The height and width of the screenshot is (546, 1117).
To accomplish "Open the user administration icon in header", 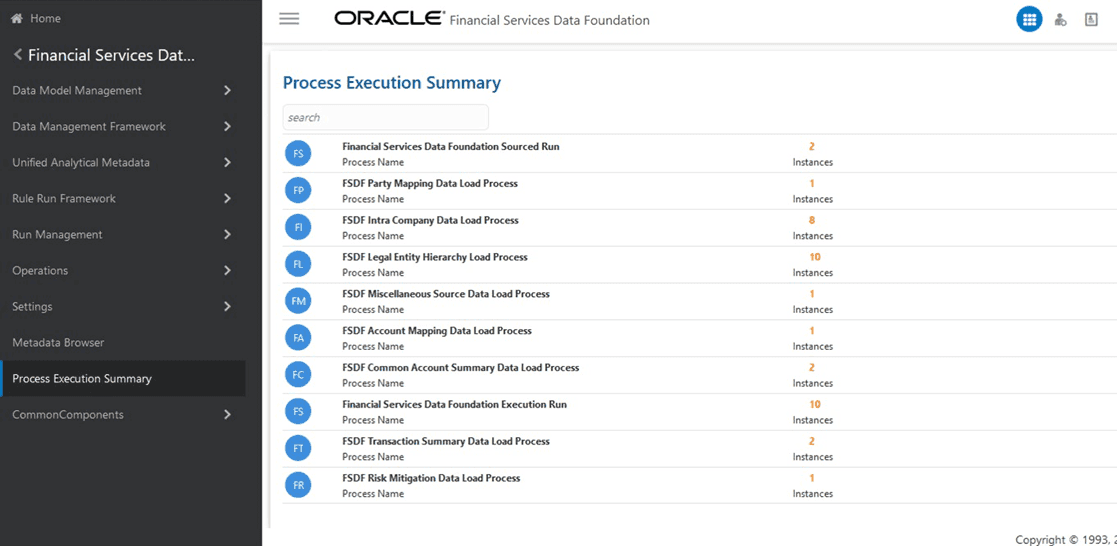I will pyautogui.click(x=1061, y=20).
